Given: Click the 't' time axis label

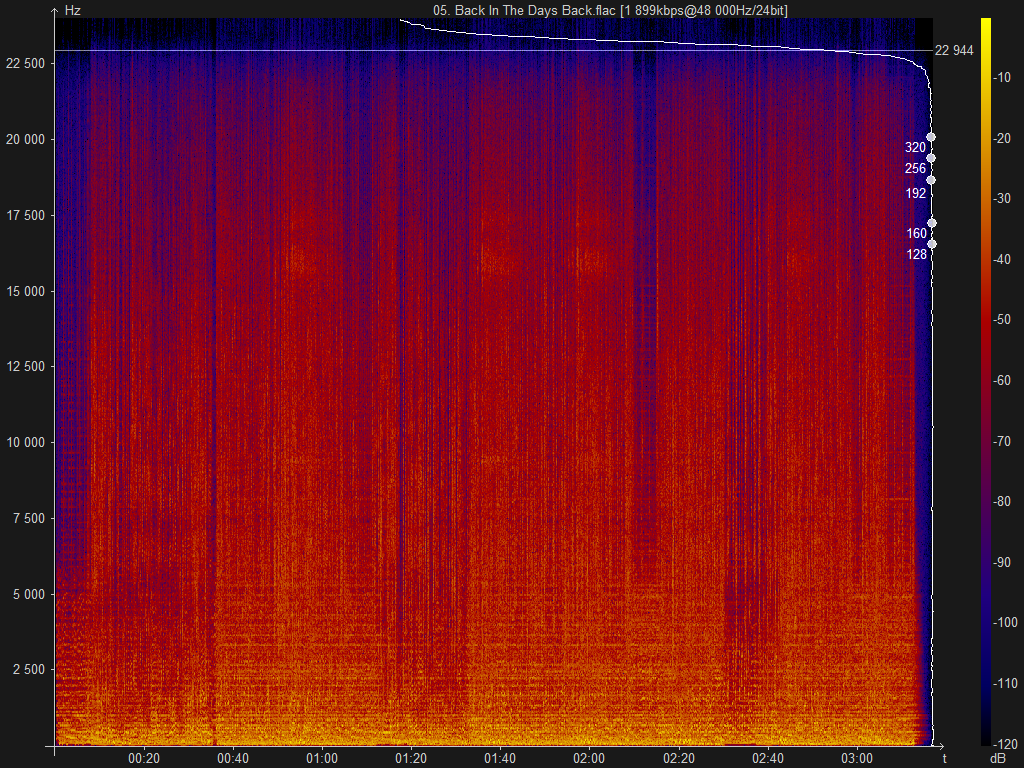Looking at the screenshot, I should (944, 759).
